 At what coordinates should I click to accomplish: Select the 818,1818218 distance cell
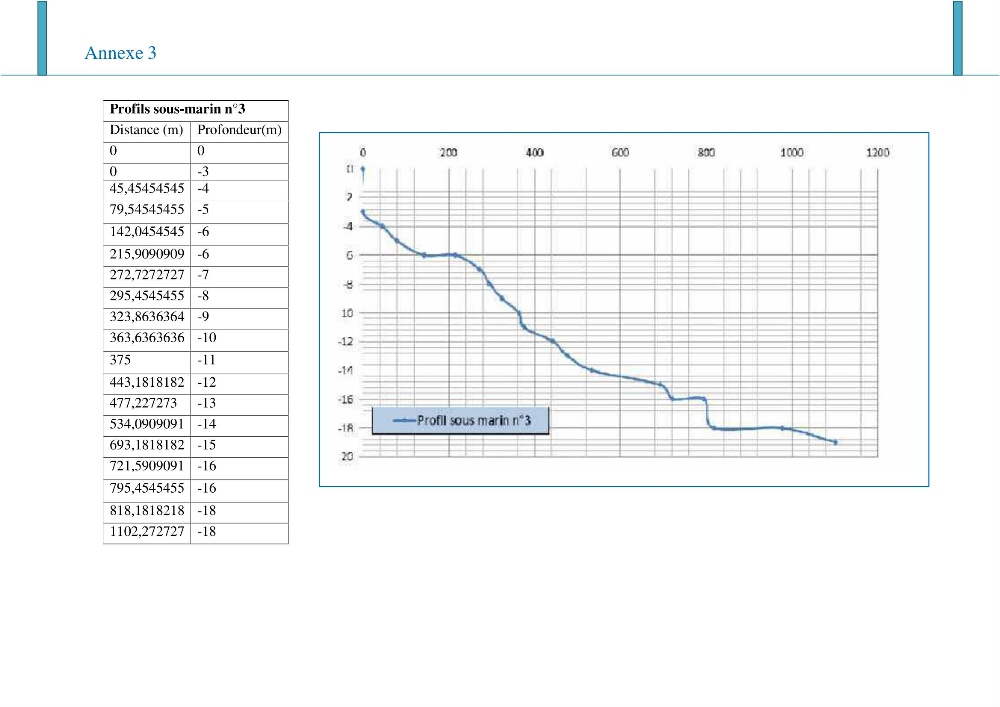pyautogui.click(x=147, y=511)
